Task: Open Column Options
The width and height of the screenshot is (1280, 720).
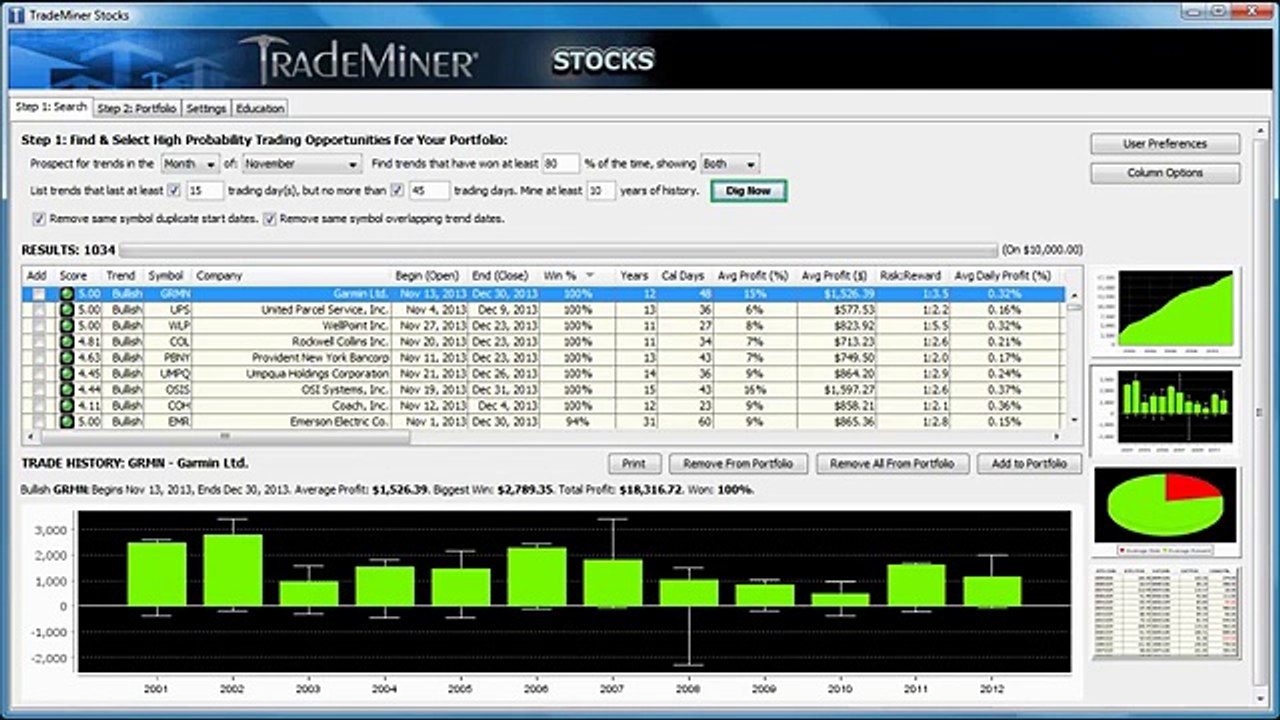Action: [x=1165, y=173]
